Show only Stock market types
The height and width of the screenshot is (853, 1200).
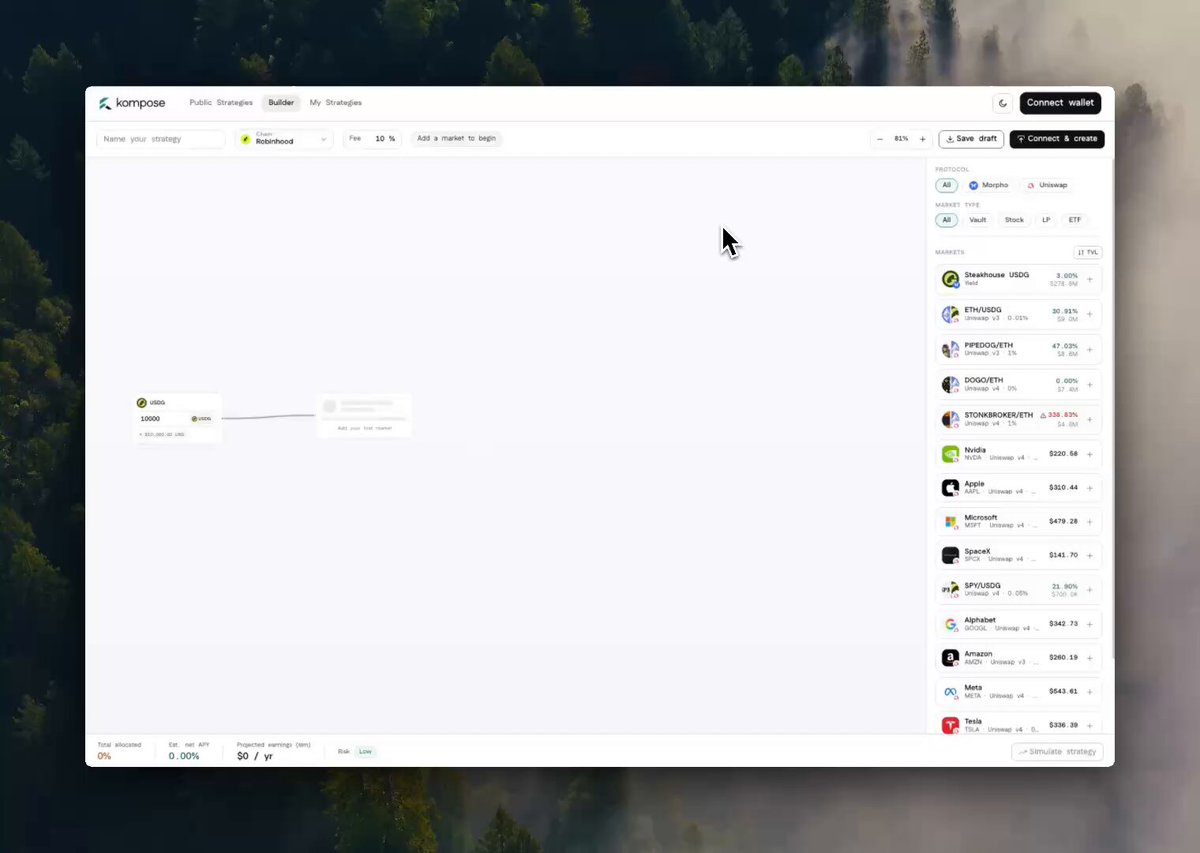pyautogui.click(x=1014, y=220)
